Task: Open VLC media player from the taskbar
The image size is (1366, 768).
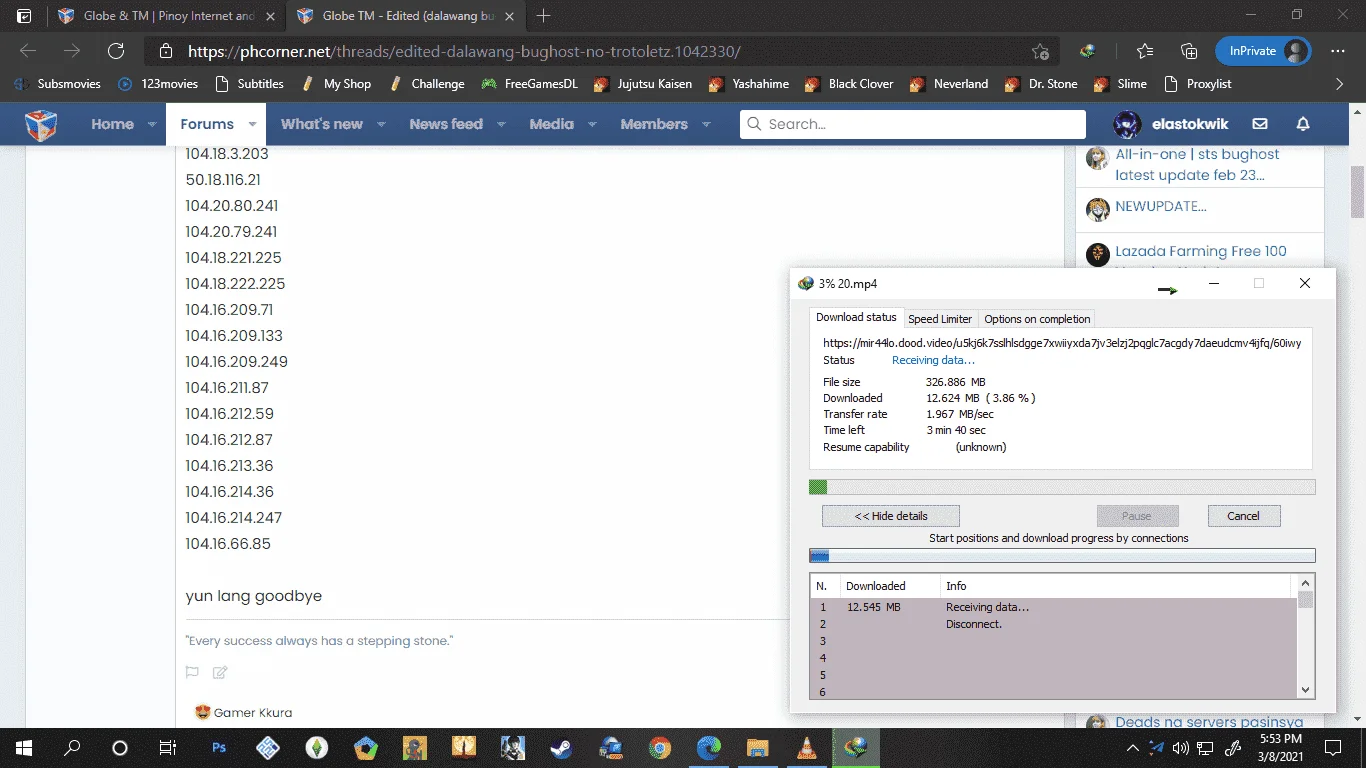Action: tap(806, 747)
